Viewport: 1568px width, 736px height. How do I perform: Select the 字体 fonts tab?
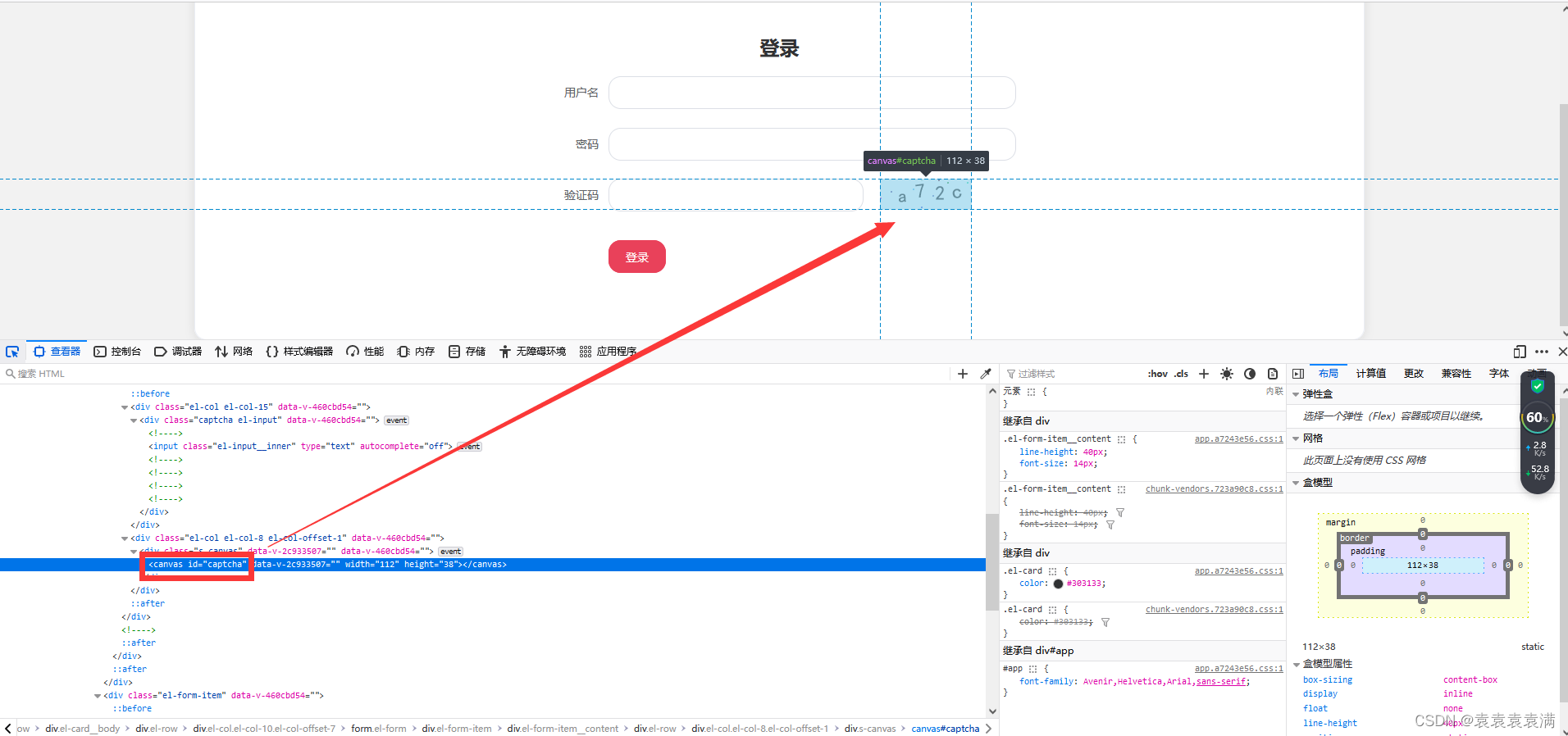(1499, 374)
